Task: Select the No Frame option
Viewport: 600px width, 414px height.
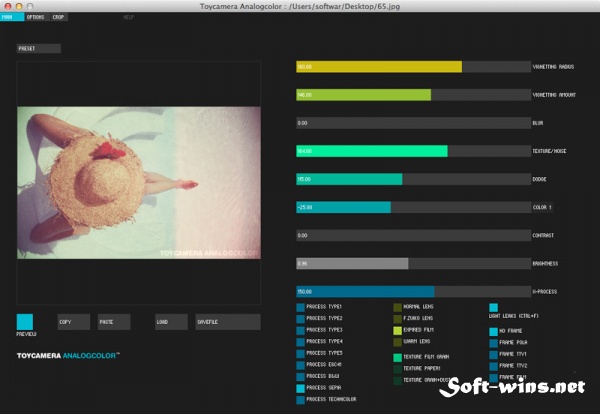Action: (x=494, y=331)
